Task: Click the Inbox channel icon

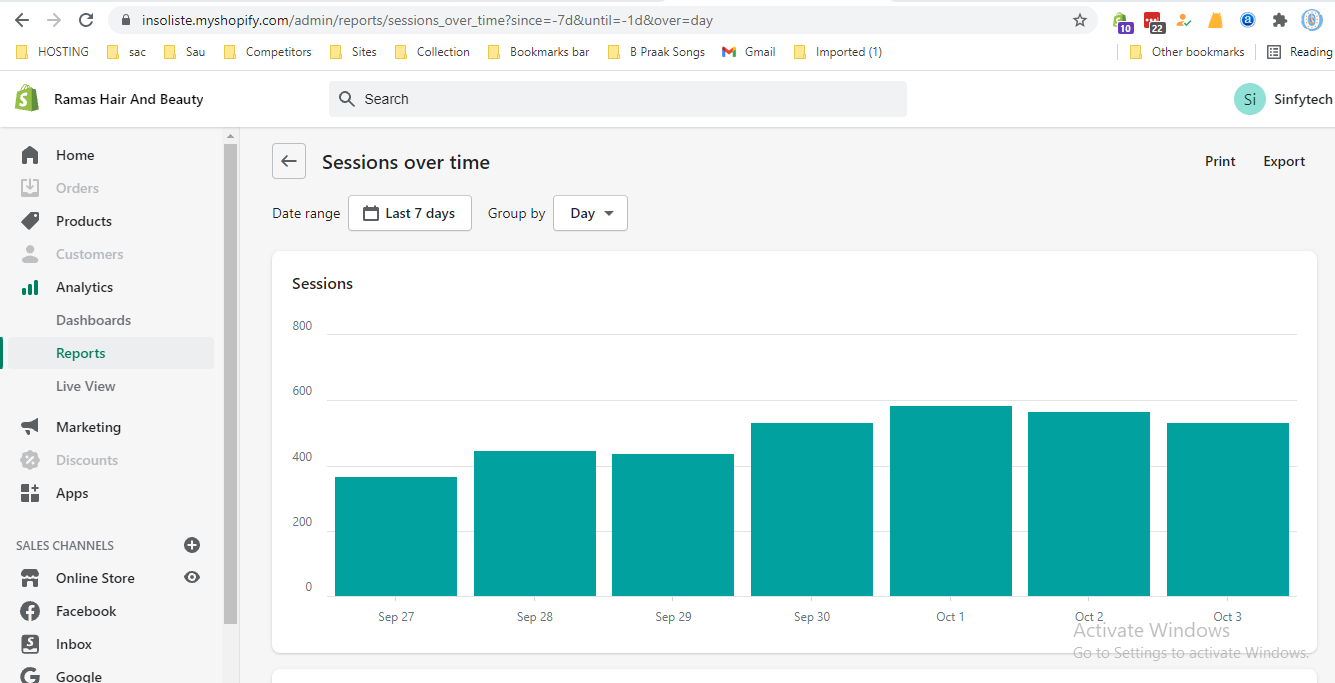Action: tap(30, 644)
